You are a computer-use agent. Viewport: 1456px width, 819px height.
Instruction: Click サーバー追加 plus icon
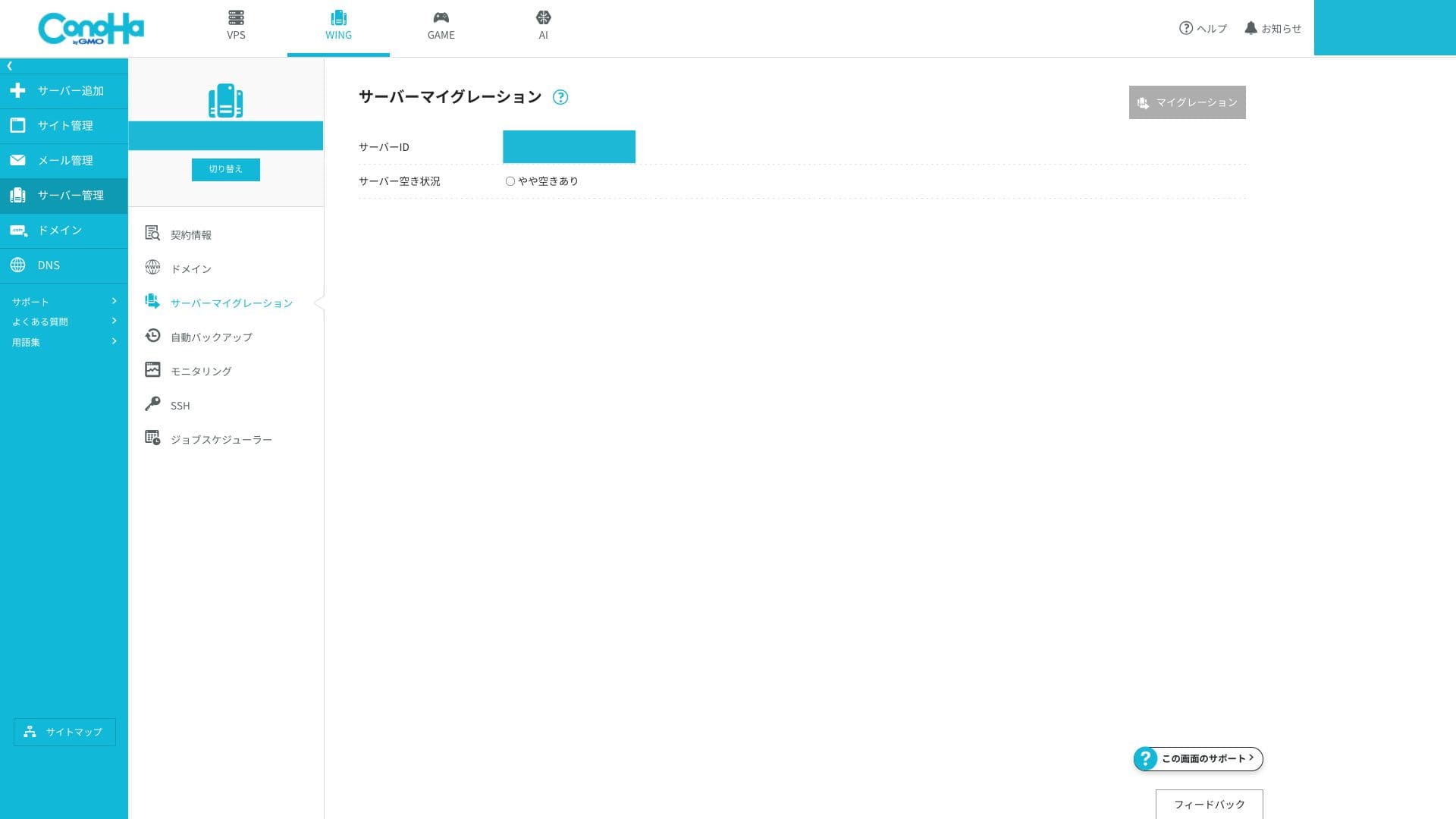click(18, 90)
